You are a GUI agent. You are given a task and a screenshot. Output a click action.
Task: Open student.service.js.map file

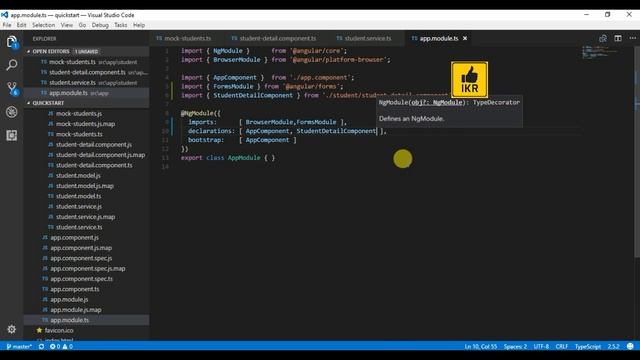click(x=87, y=217)
